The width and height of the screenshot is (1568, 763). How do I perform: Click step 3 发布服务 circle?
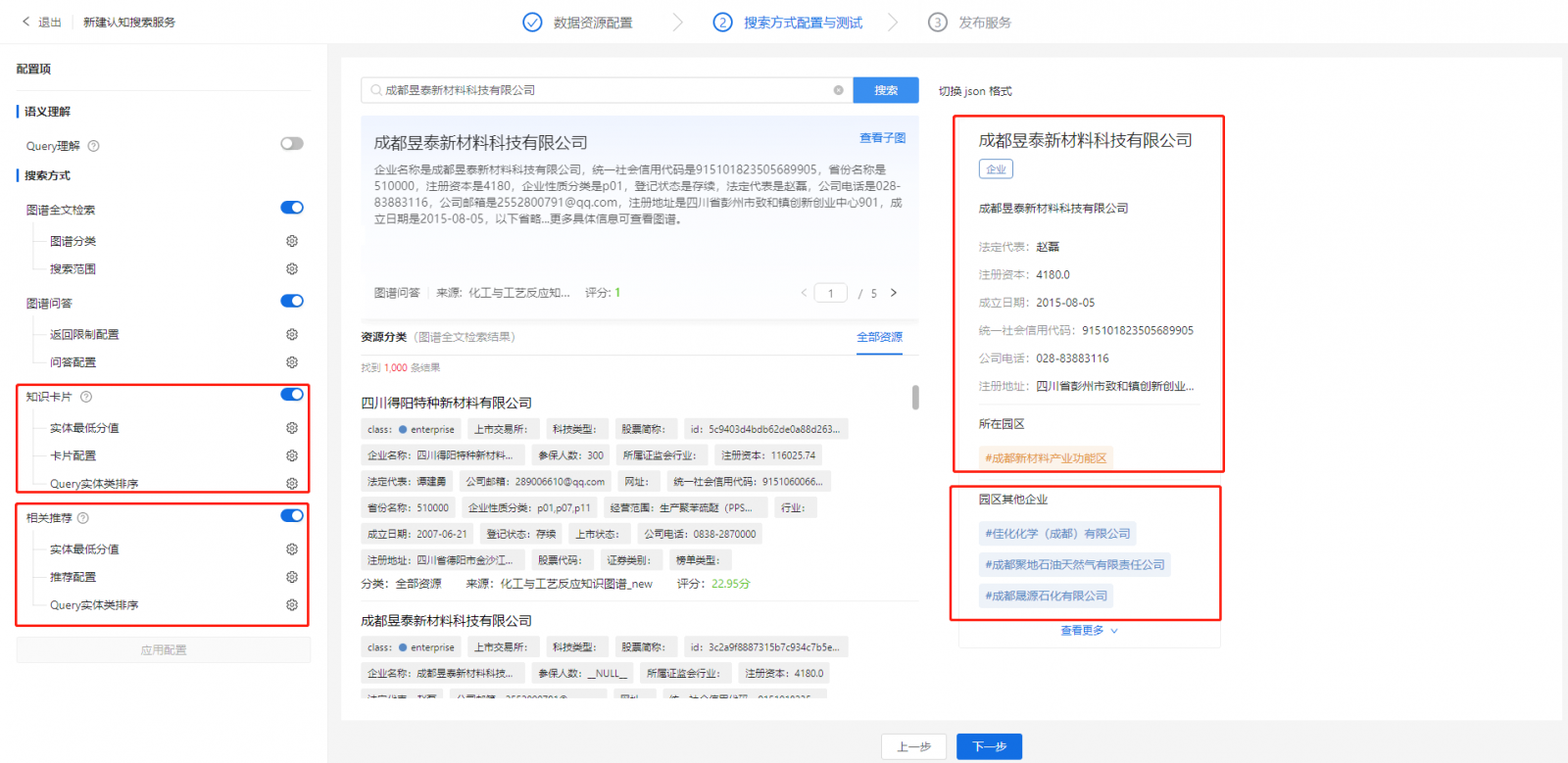click(x=938, y=22)
